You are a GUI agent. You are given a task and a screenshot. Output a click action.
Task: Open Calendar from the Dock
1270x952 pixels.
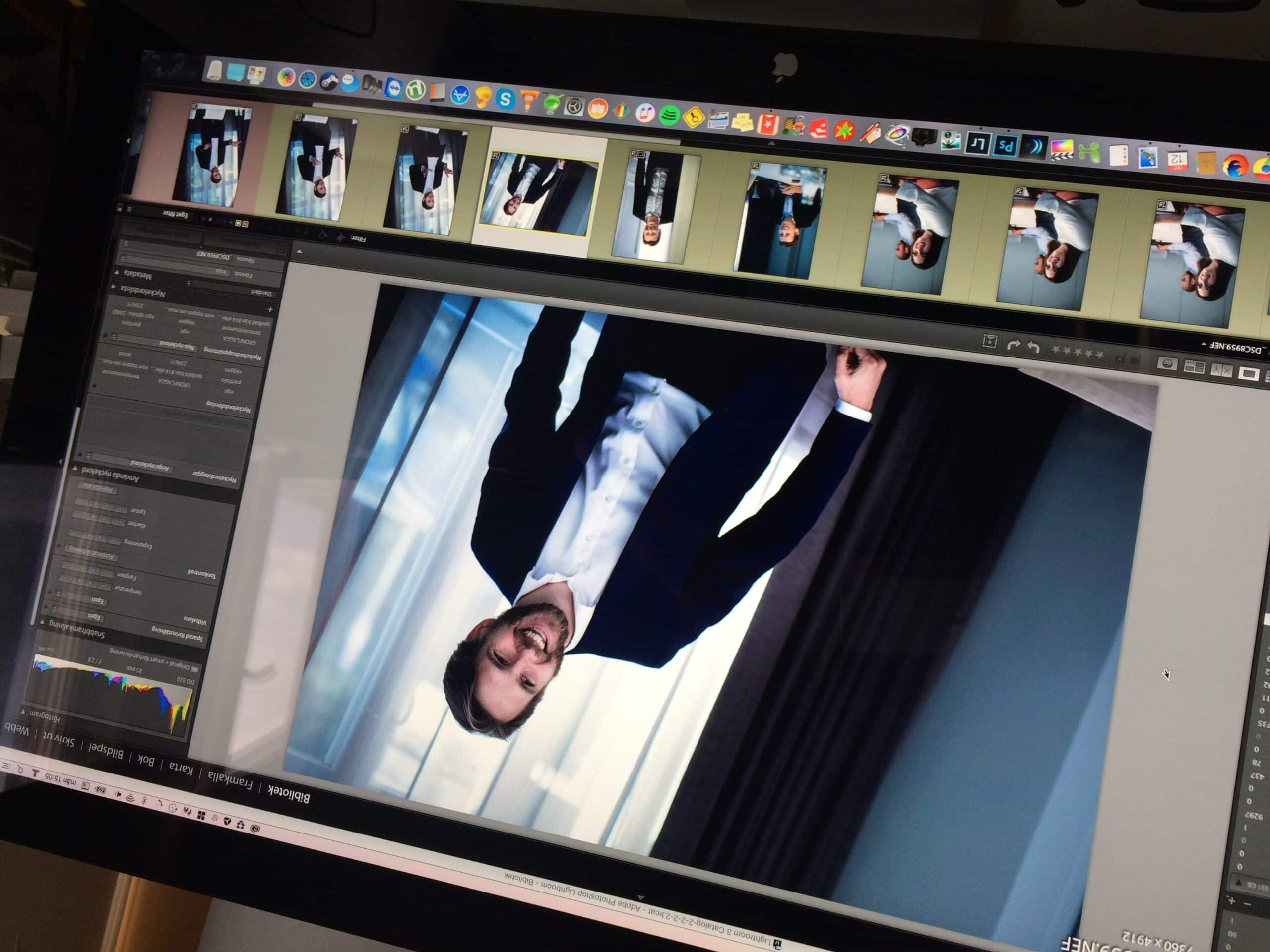(1177, 160)
